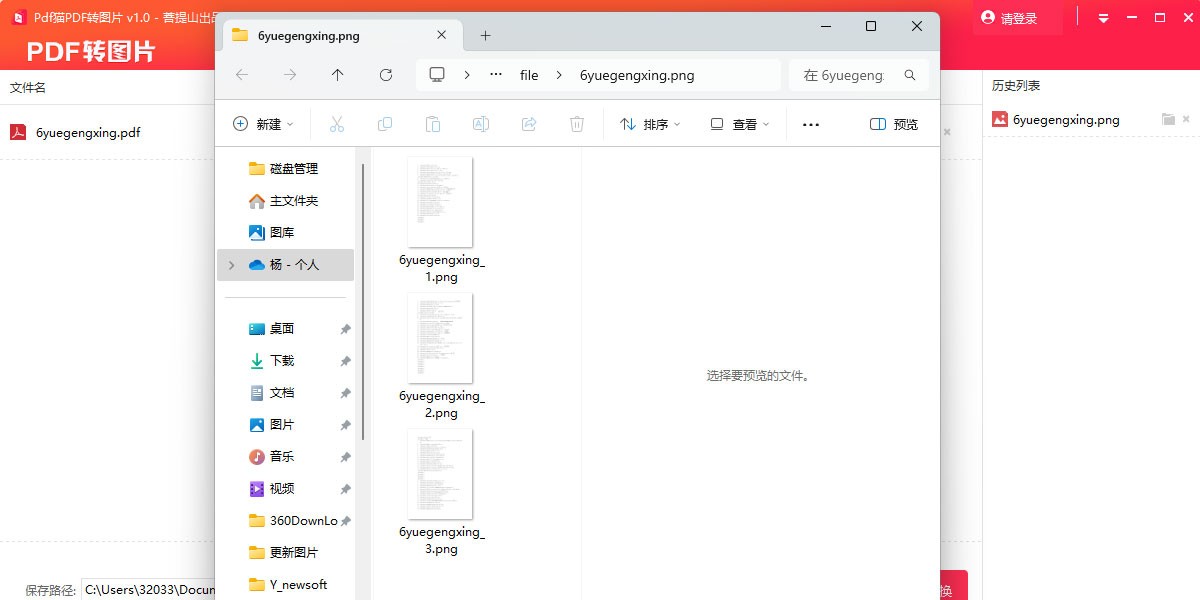The width and height of the screenshot is (1200, 600).
Task: Open the 新建 dropdown menu
Action: click(x=264, y=124)
